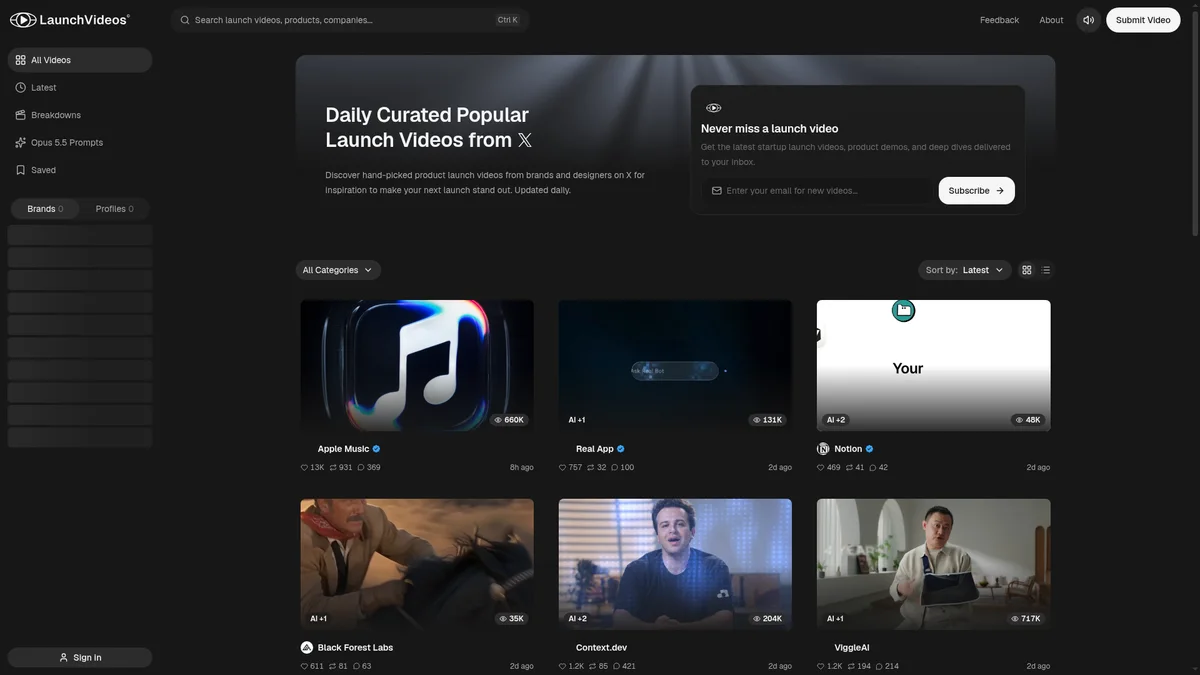
Task: Click the heart icon on Context.dev
Action: (563, 666)
